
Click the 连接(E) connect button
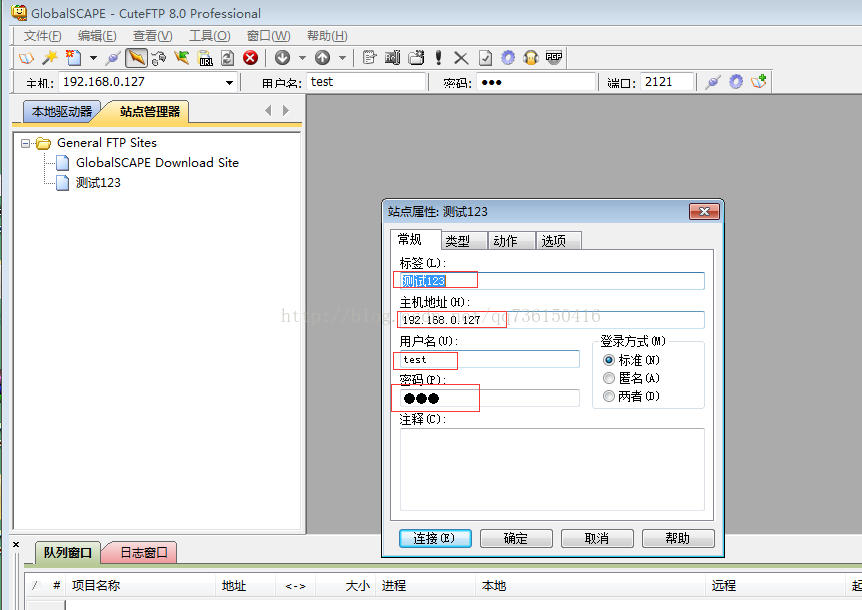pyautogui.click(x=435, y=539)
